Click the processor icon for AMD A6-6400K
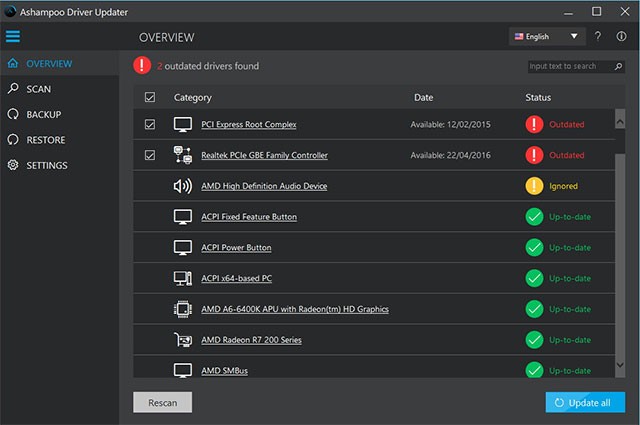640x425 pixels. [x=183, y=309]
